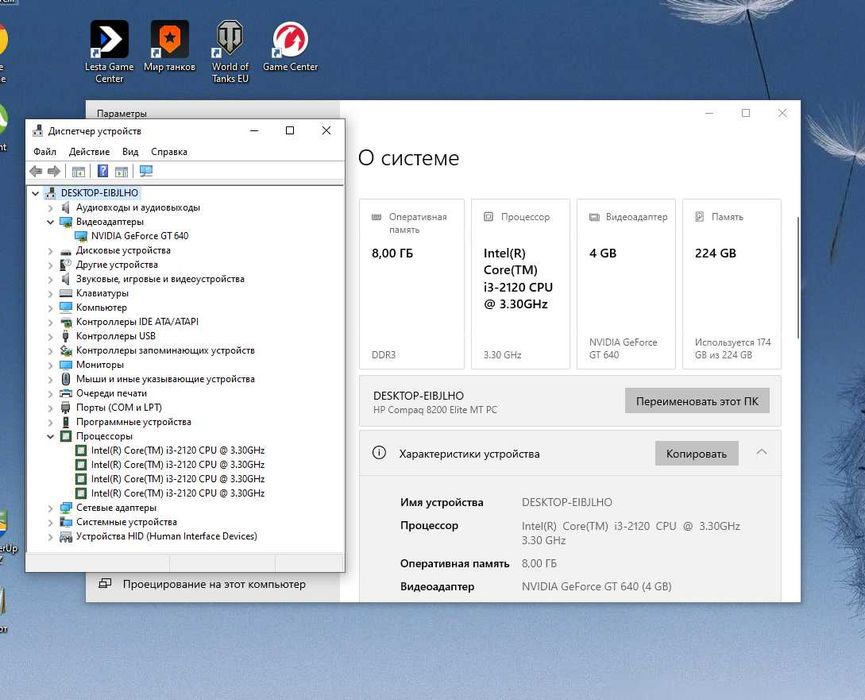Viewport: 865px width, 700px height.
Task: Click the Мониторы monitor icon
Action: 66,365
